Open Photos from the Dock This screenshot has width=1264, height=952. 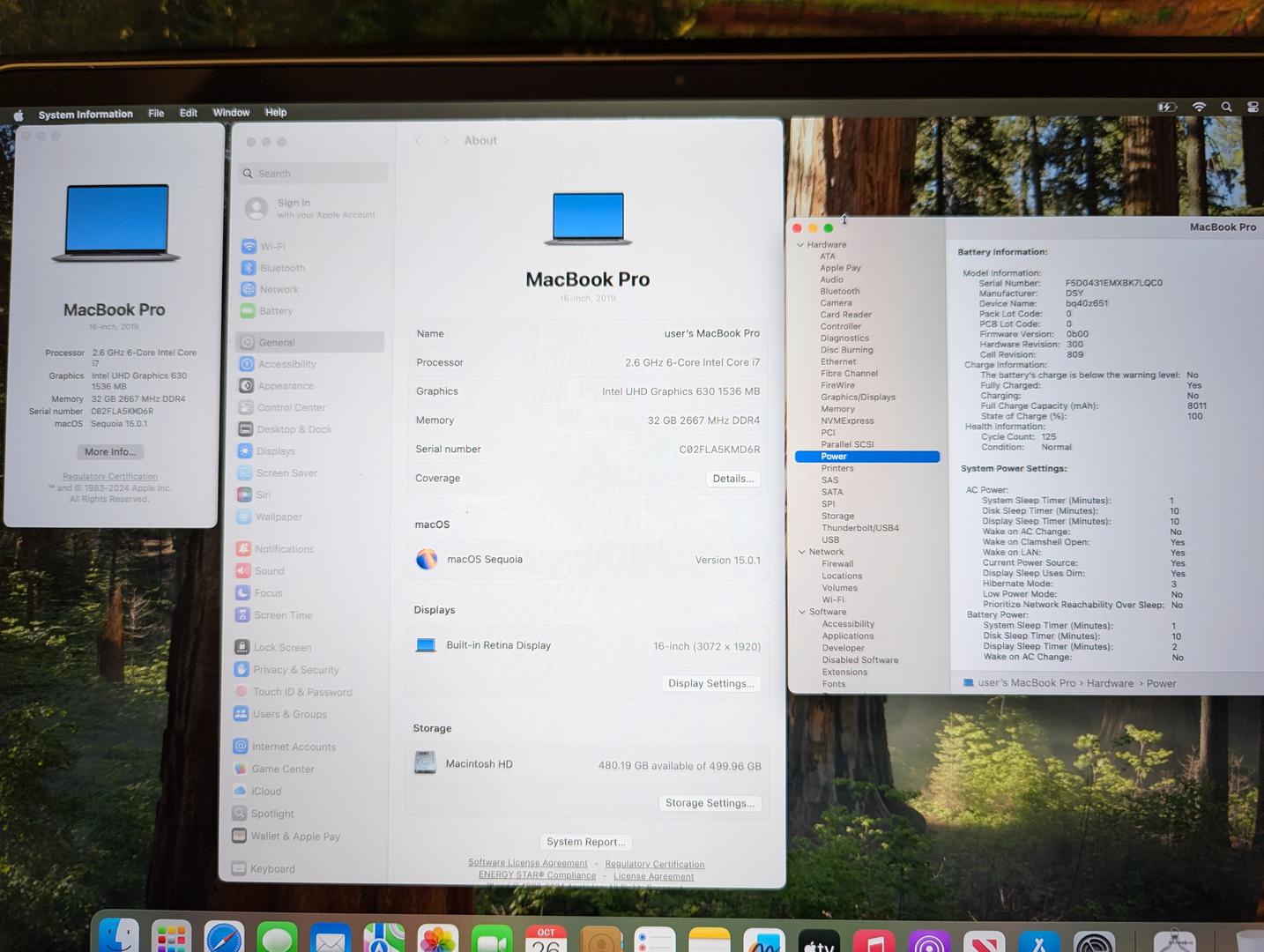437,939
